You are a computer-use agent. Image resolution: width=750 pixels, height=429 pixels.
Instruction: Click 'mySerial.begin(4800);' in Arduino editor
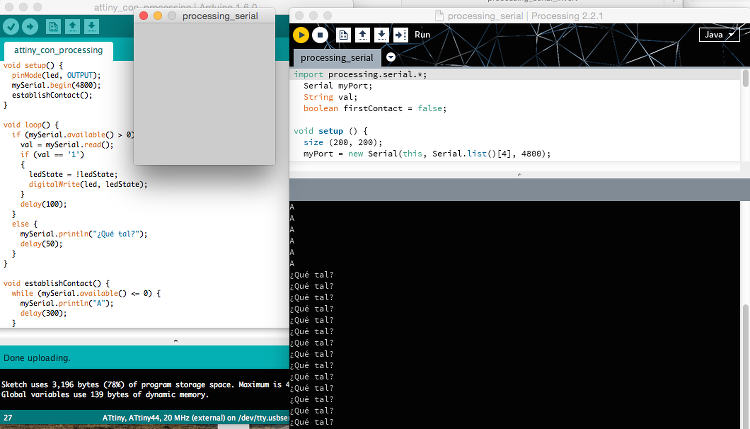click(x=56, y=85)
